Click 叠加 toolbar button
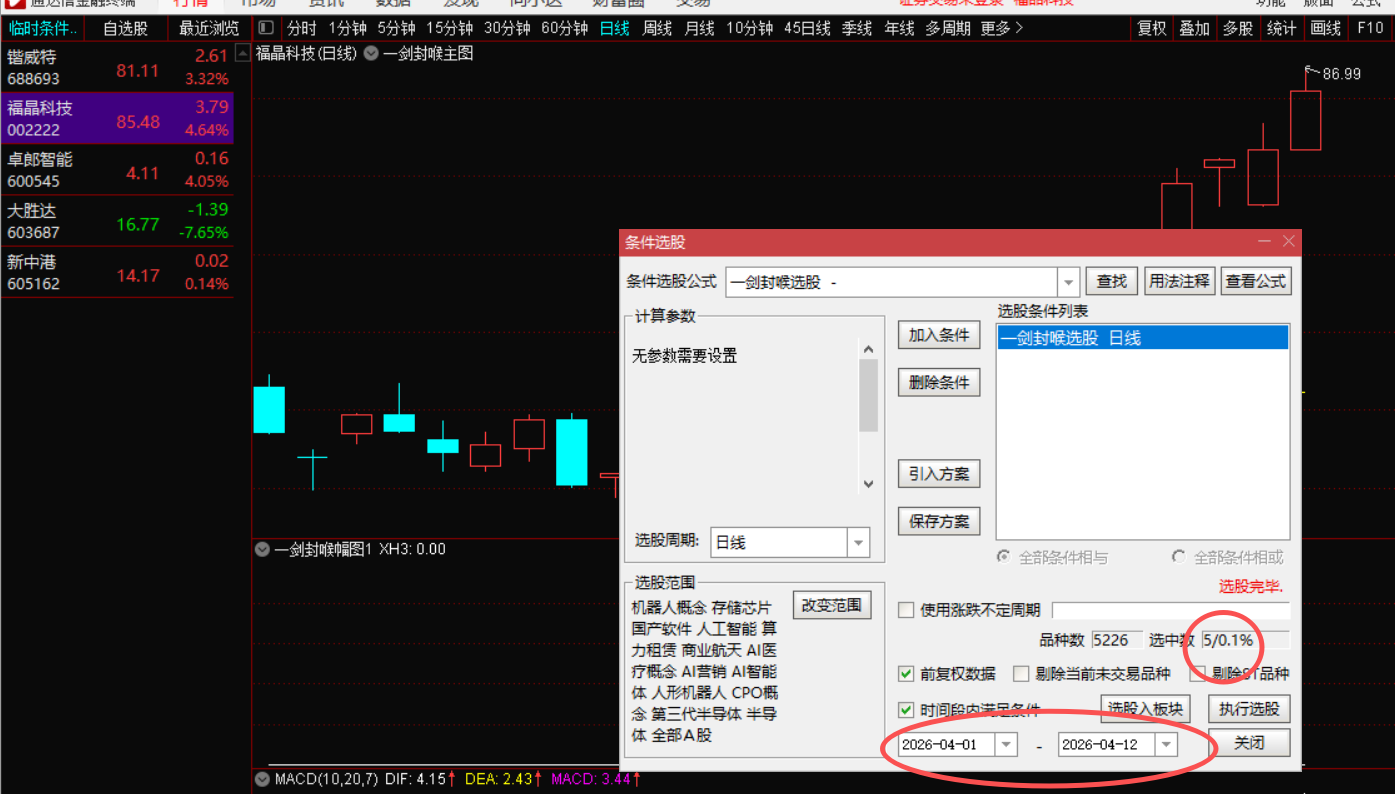 click(1195, 29)
